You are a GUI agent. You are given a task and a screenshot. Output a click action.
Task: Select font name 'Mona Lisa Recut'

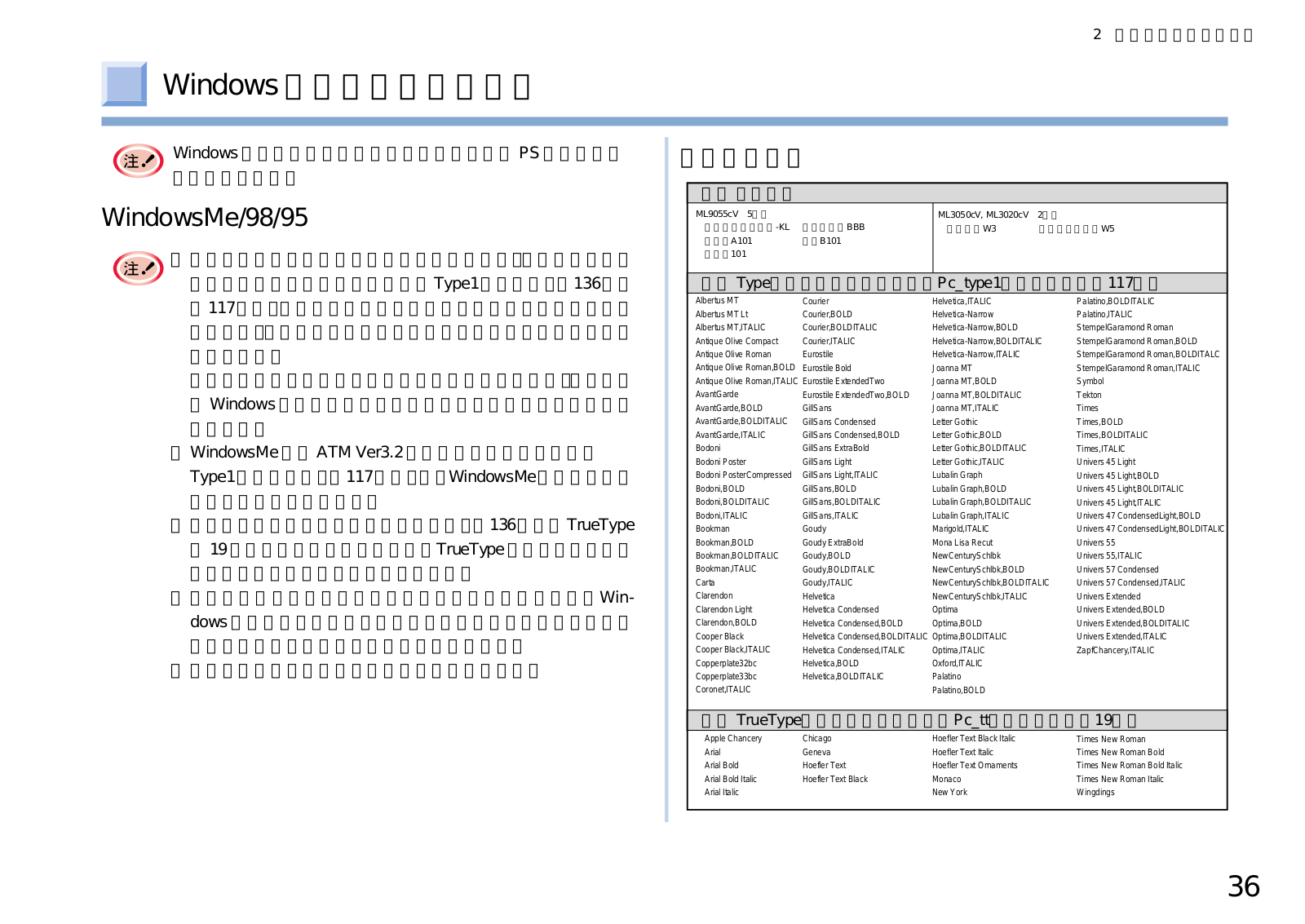[x=962, y=542]
